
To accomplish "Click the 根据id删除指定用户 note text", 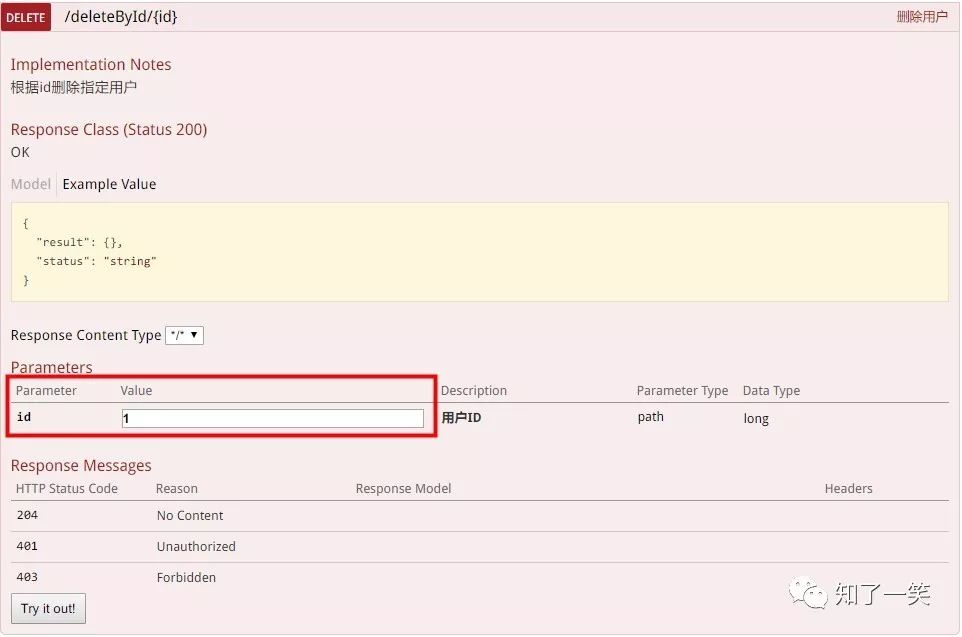I will pyautogui.click(x=74, y=87).
